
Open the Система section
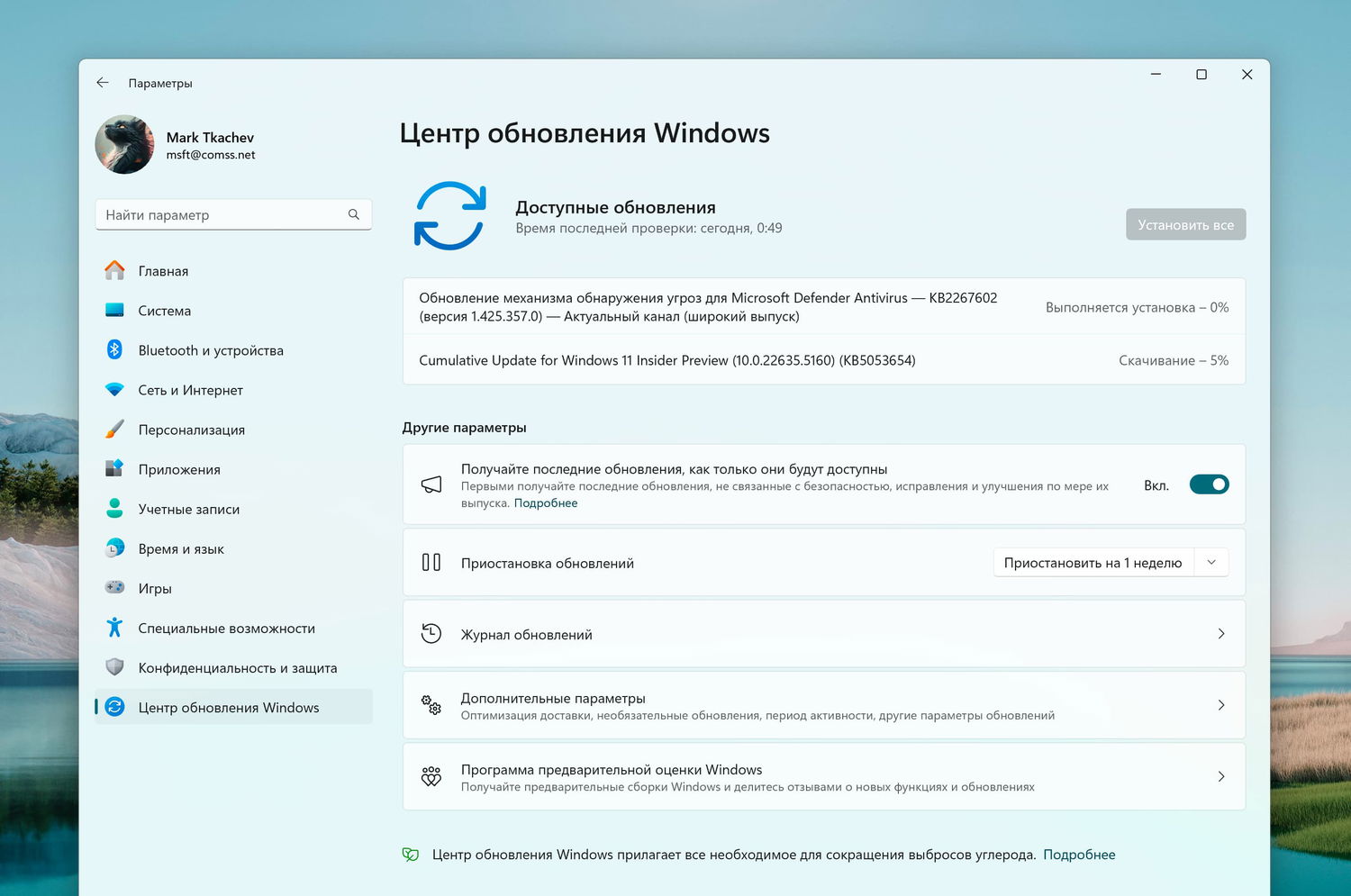[x=233, y=310]
